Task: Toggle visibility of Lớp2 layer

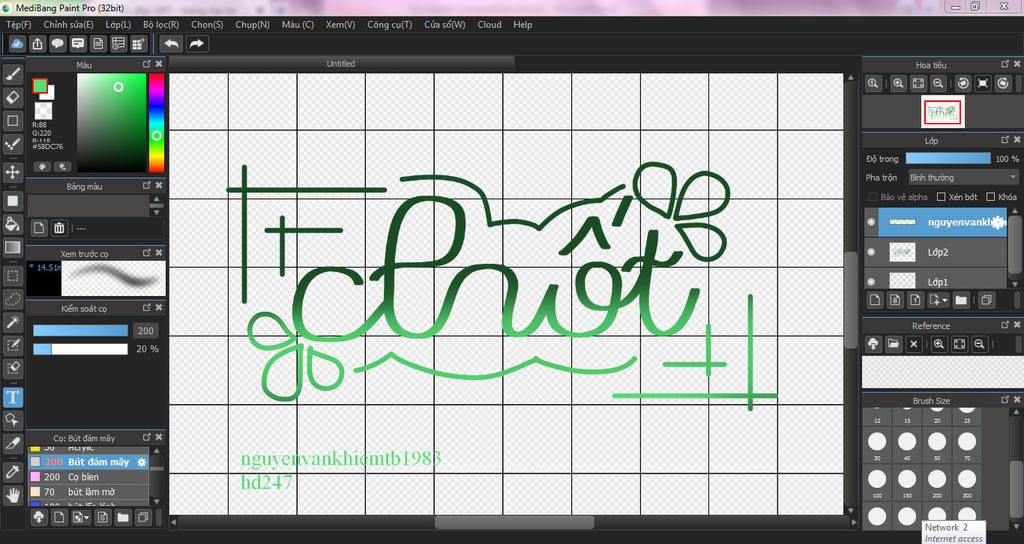Action: (871, 252)
